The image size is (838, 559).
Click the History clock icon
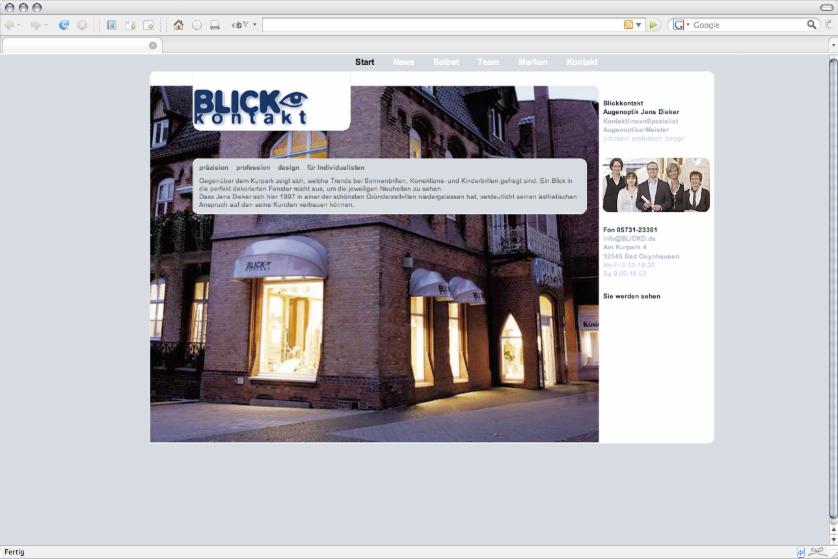197,25
